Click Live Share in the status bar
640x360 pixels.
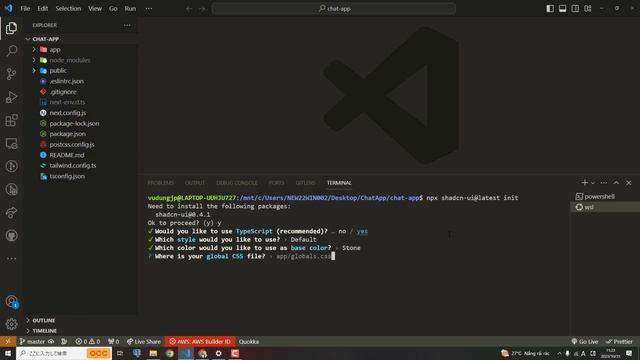click(144, 341)
